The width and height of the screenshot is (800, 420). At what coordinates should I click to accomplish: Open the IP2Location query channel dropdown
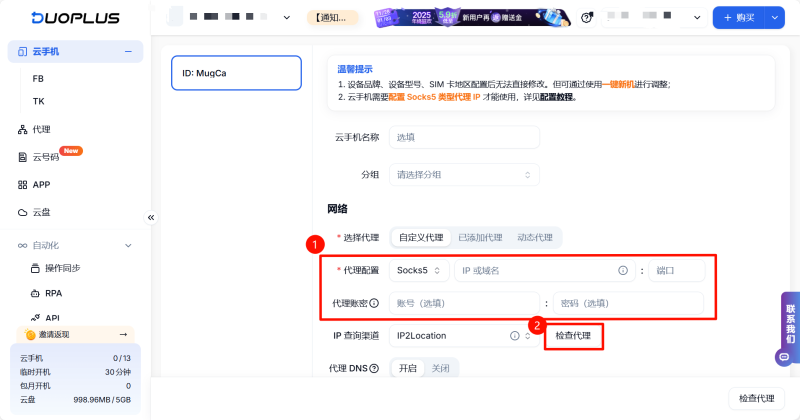(463, 335)
